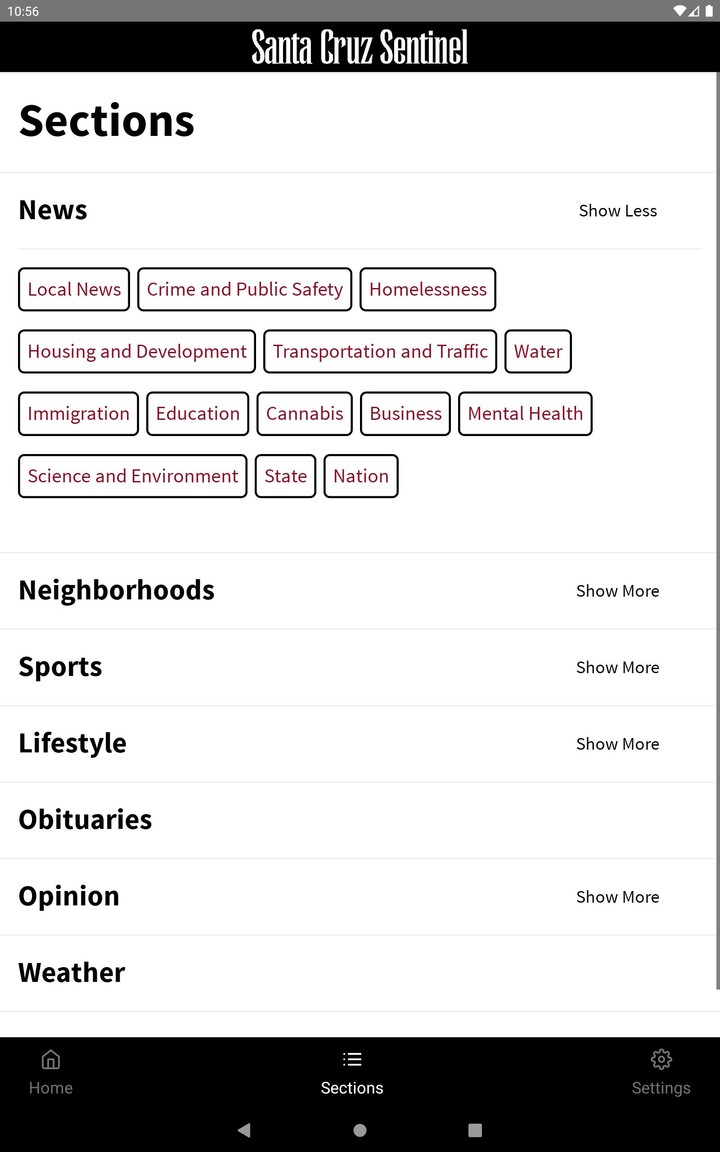
Task: Open the Weather section
Action: point(72,973)
